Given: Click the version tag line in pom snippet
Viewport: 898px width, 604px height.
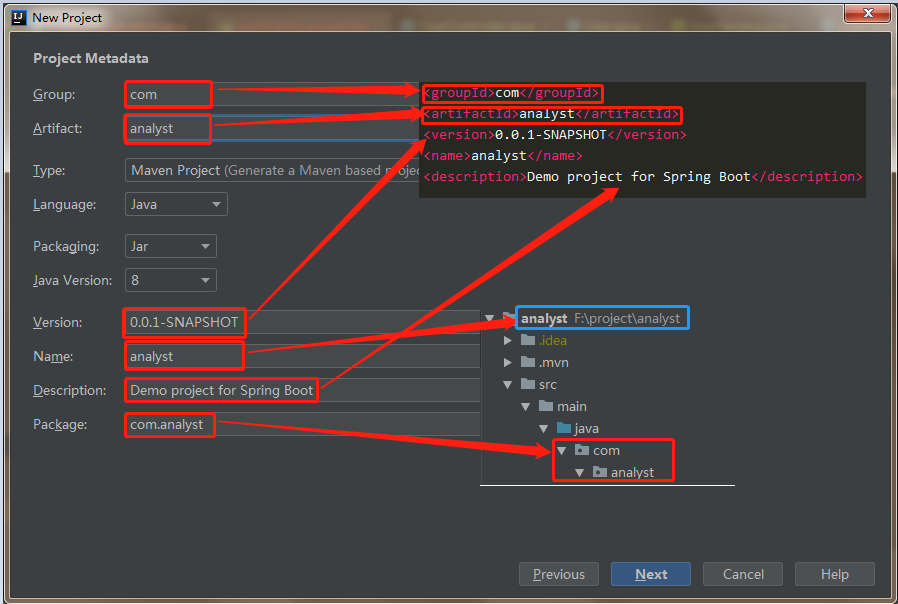Looking at the screenshot, I should click(x=554, y=135).
